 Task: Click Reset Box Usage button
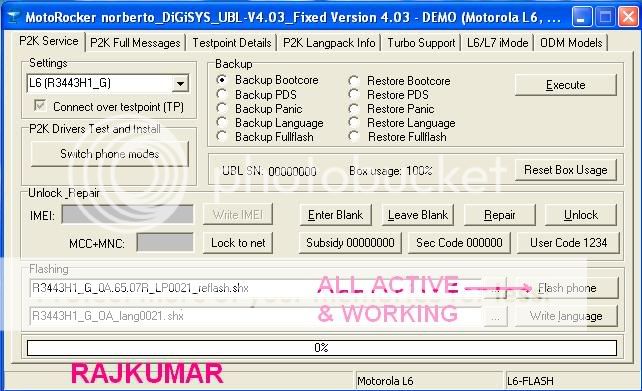coord(565,170)
